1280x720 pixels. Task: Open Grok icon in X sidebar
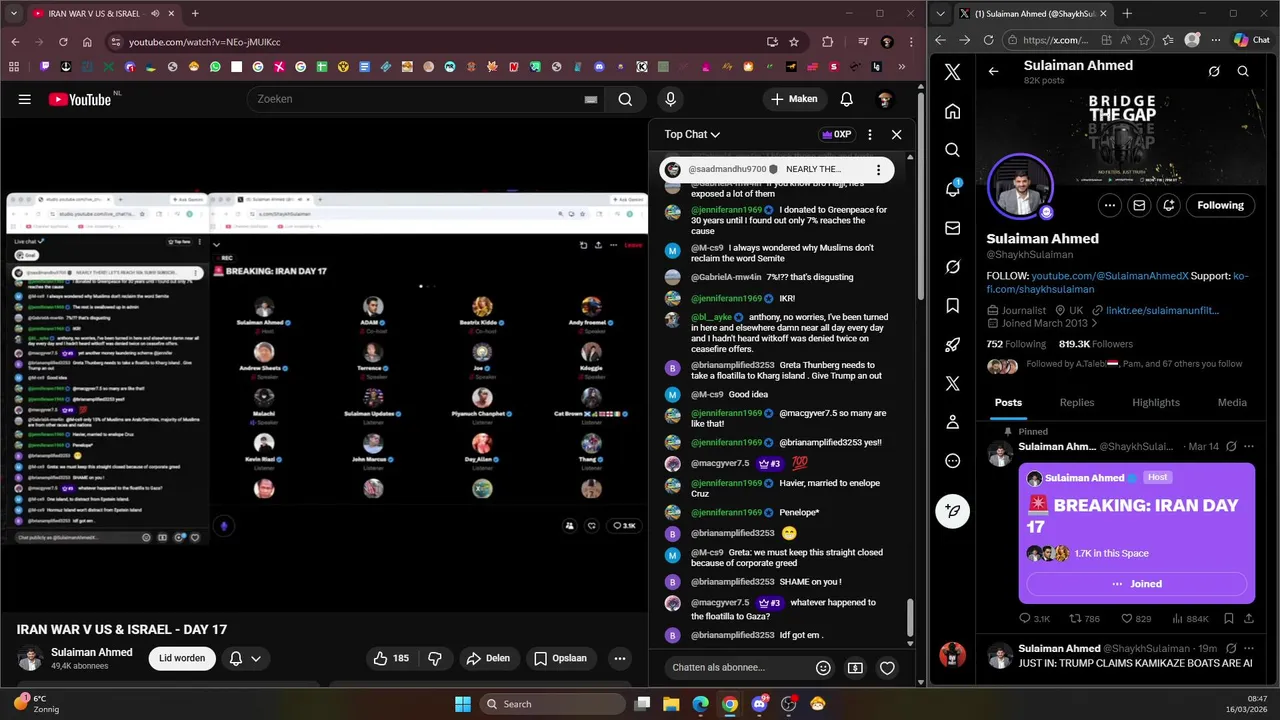click(952, 267)
